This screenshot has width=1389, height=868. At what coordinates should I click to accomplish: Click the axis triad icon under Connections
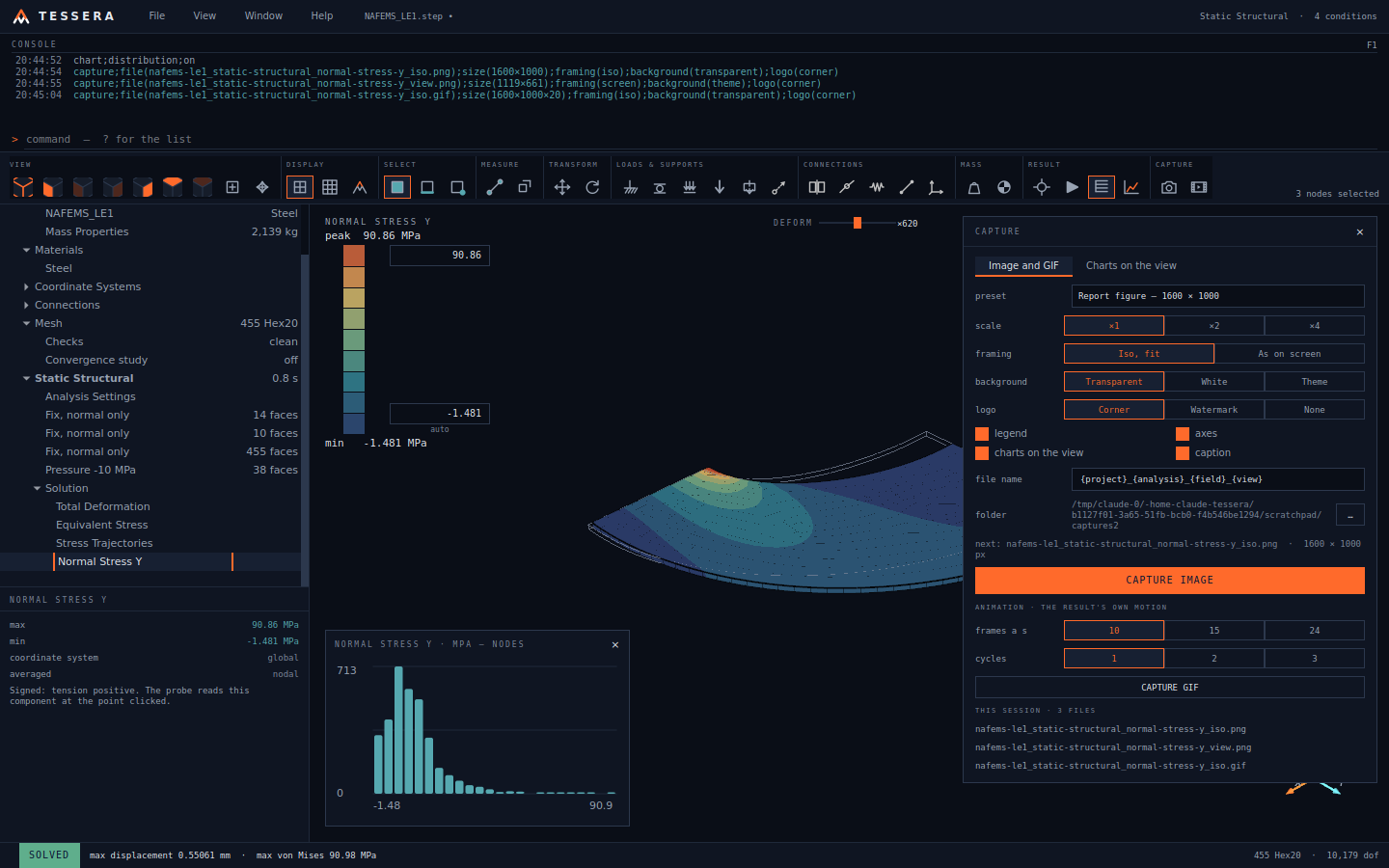(936, 187)
